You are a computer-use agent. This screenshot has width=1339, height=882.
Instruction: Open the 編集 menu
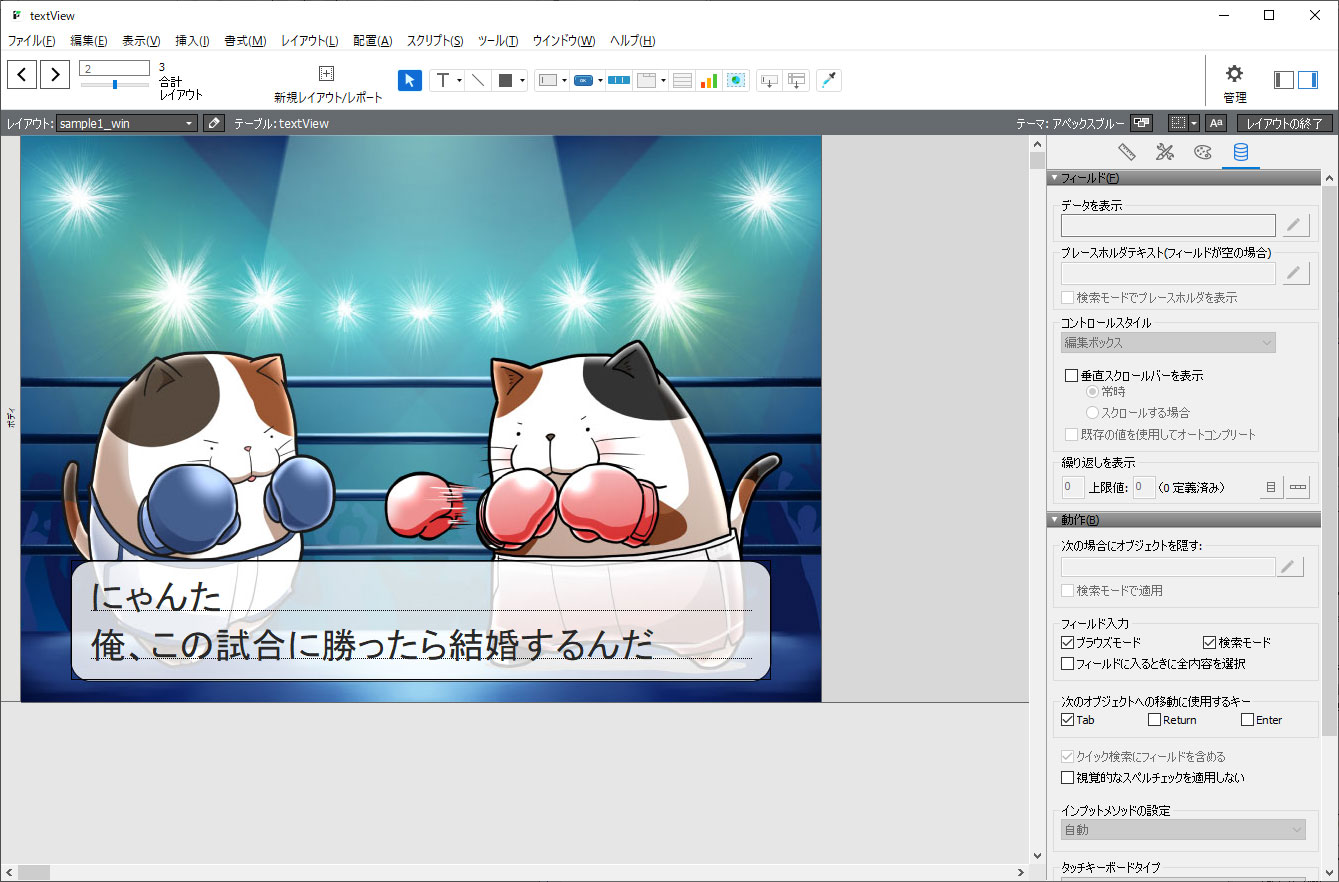[x=88, y=41]
